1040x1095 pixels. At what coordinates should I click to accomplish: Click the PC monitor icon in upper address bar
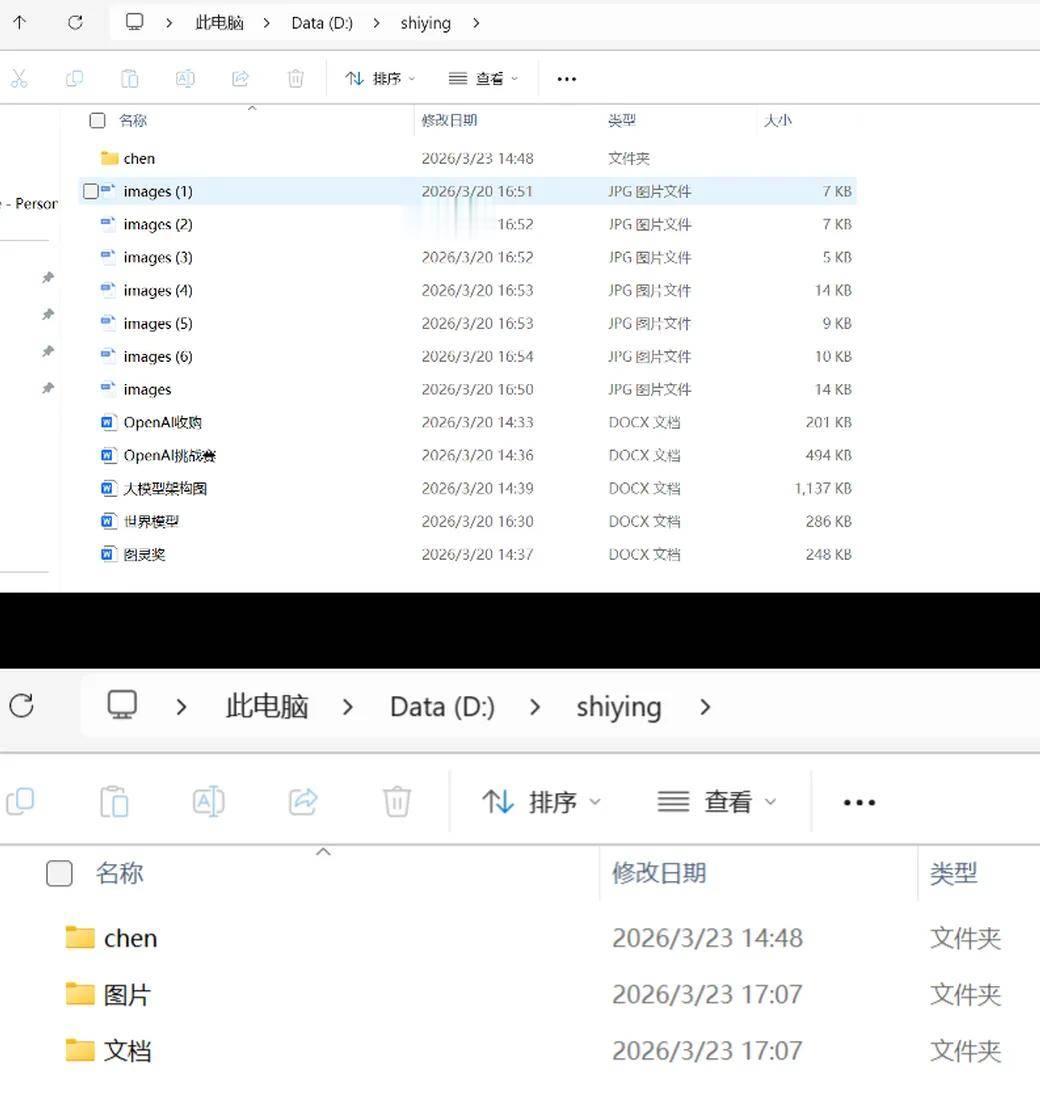coord(134,22)
